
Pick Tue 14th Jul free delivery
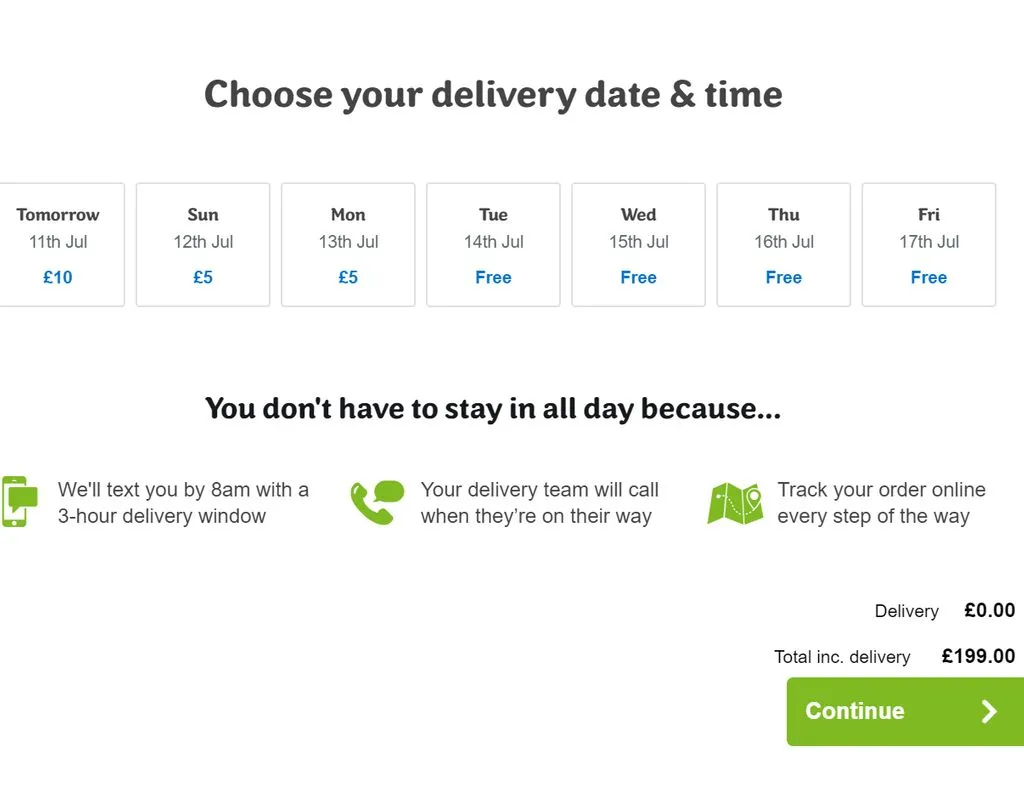[x=493, y=244]
